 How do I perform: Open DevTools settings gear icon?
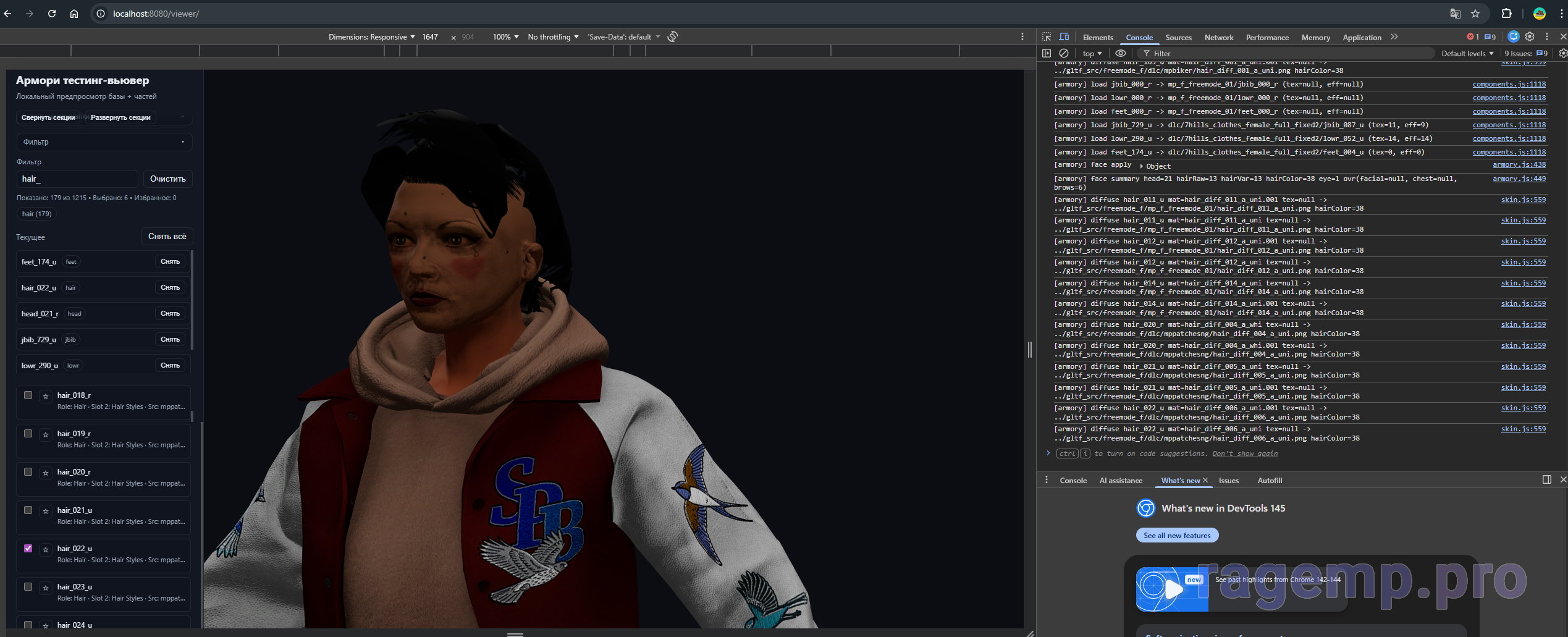(x=1530, y=37)
